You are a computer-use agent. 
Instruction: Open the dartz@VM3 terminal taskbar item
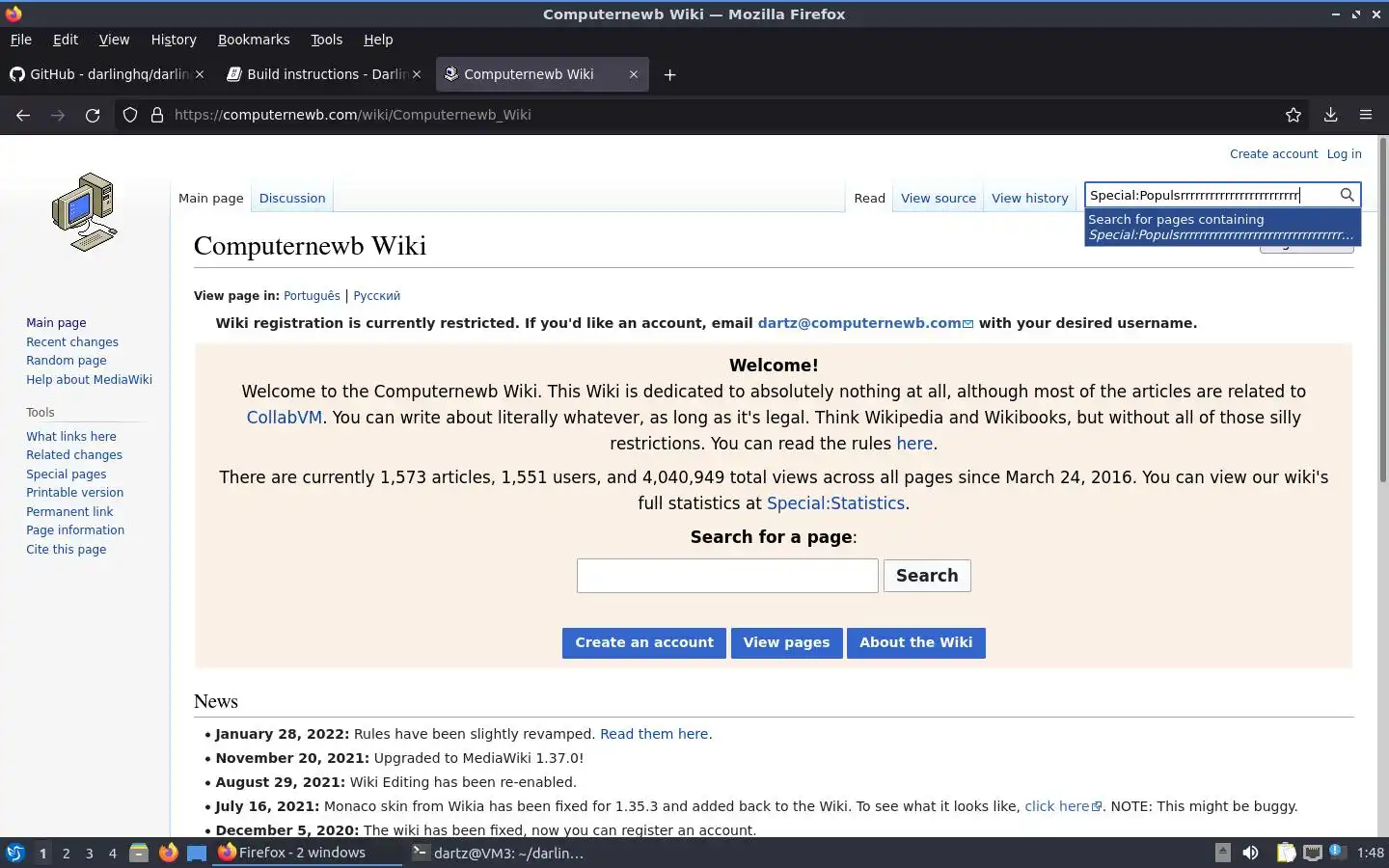tap(498, 853)
